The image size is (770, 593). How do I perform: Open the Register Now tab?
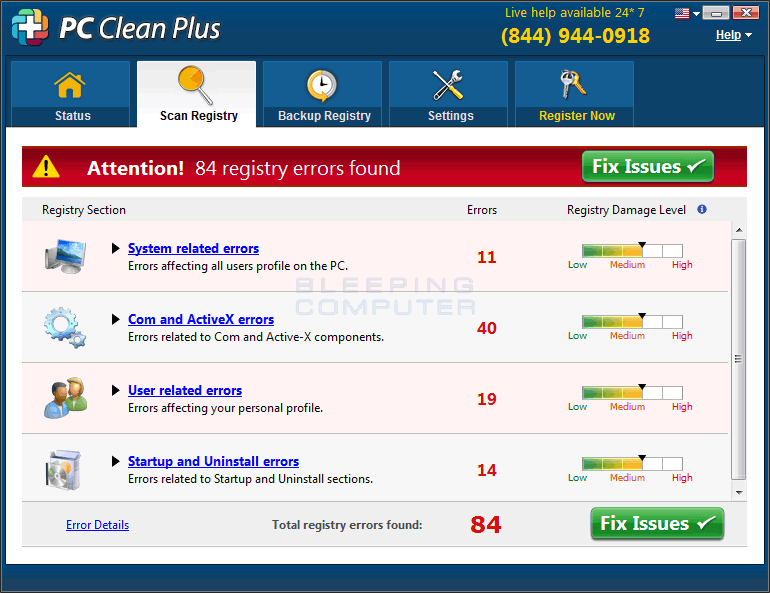coord(575,94)
